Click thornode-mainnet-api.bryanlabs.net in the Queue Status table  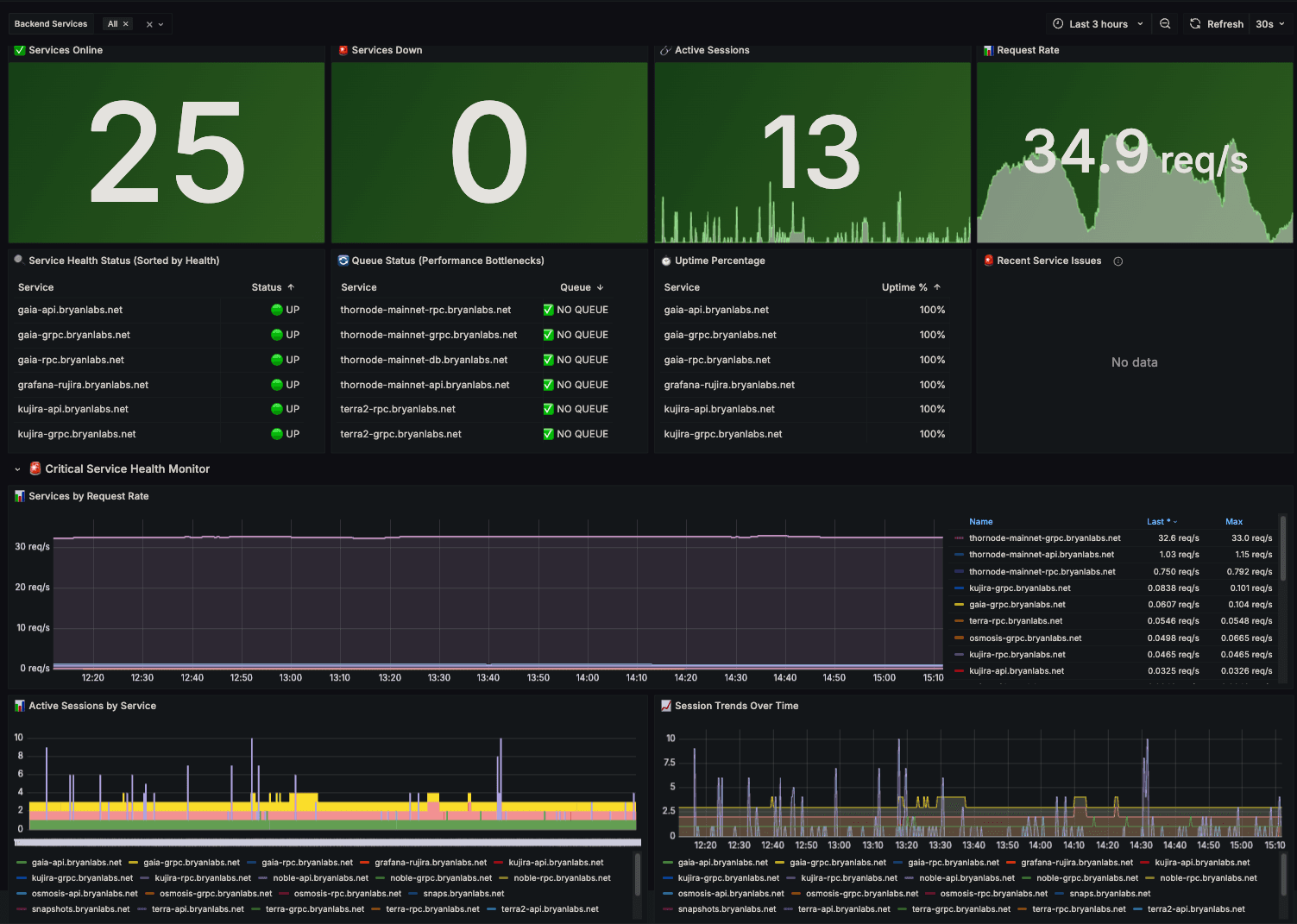(425, 385)
